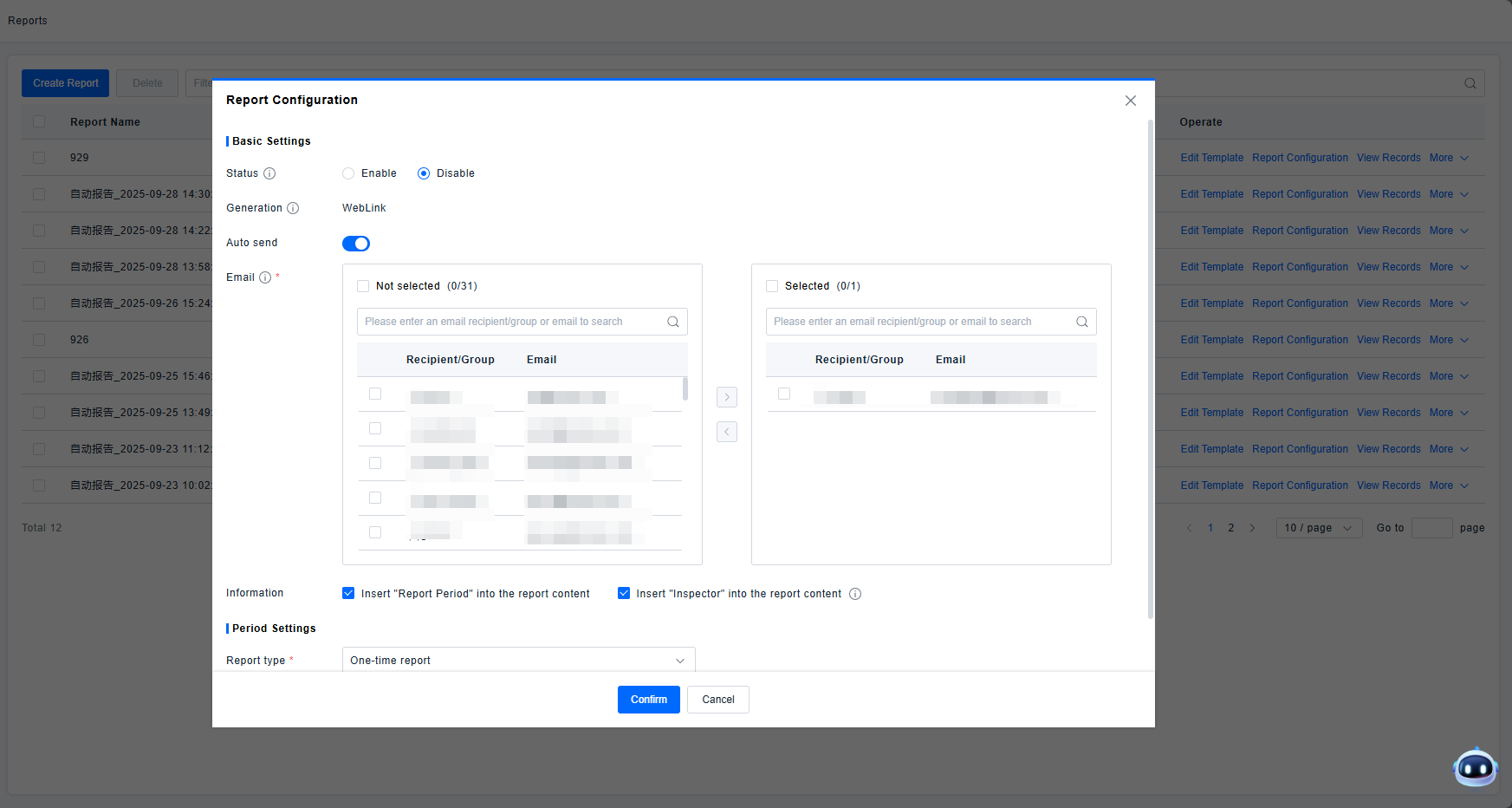Viewport: 1512px width, 808px height.
Task: Click the Inspector option info icon
Action: (855, 594)
